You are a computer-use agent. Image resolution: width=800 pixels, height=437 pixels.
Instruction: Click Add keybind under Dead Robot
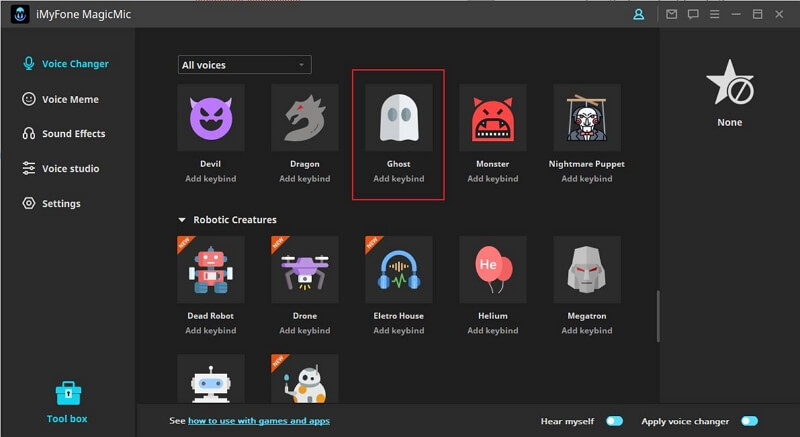[211, 331]
